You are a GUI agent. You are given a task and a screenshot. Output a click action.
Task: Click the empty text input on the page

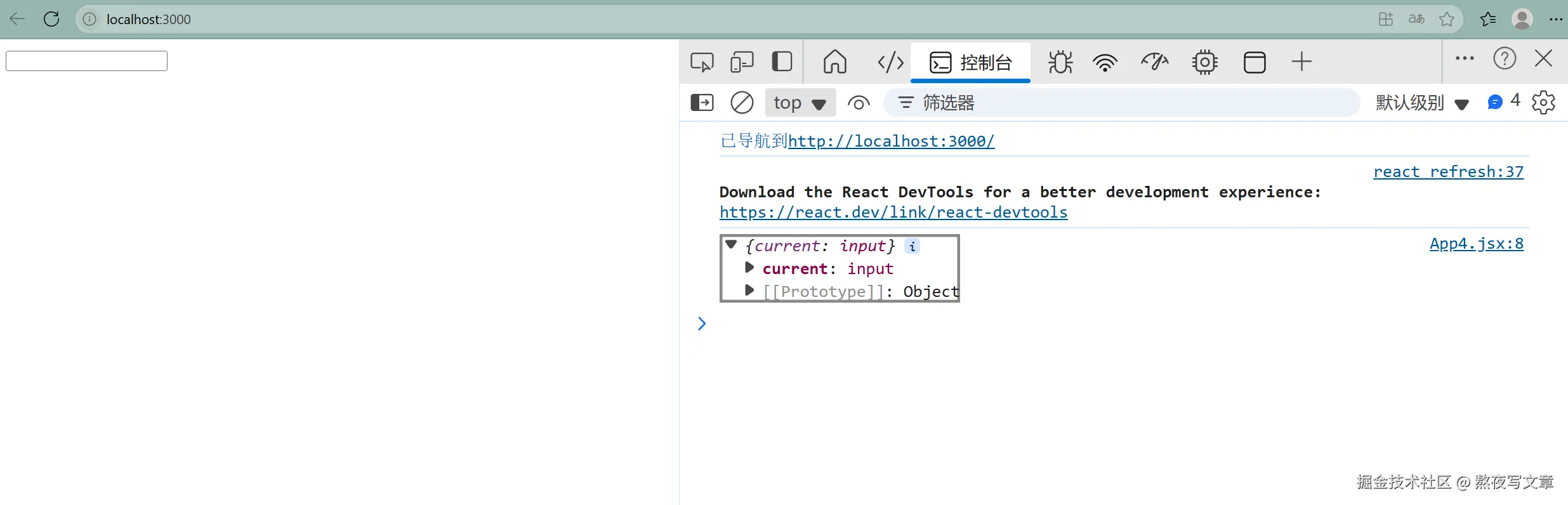(x=86, y=61)
